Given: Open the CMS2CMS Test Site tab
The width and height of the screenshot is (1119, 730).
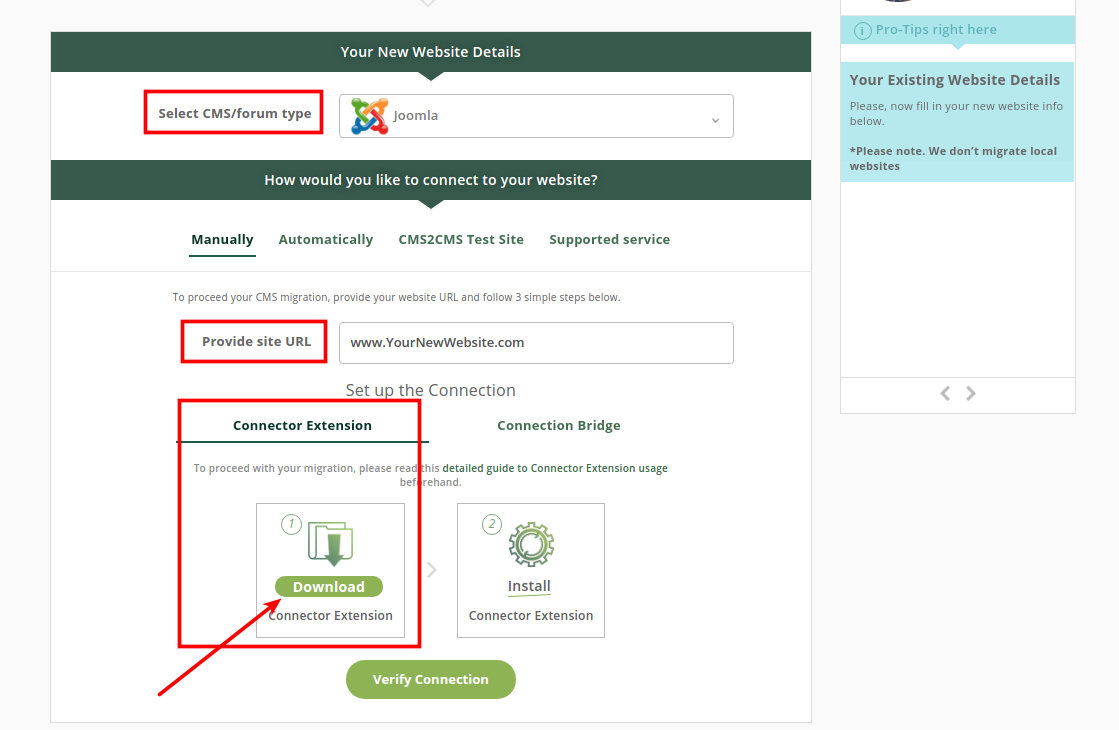Looking at the screenshot, I should click(461, 240).
